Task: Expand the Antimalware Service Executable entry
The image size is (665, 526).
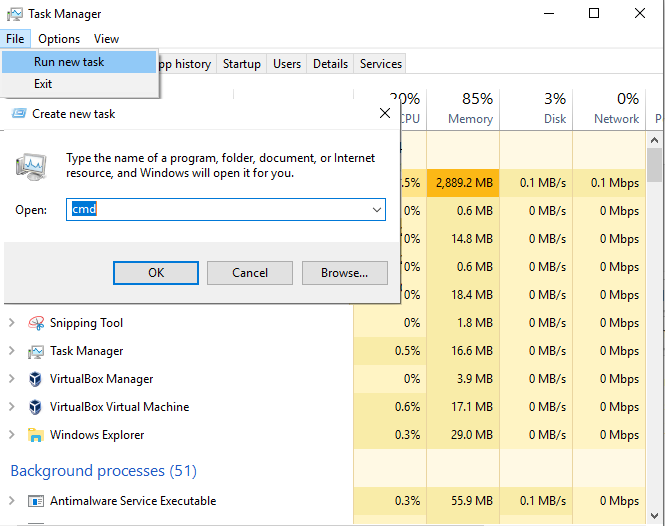Action: click(12, 501)
